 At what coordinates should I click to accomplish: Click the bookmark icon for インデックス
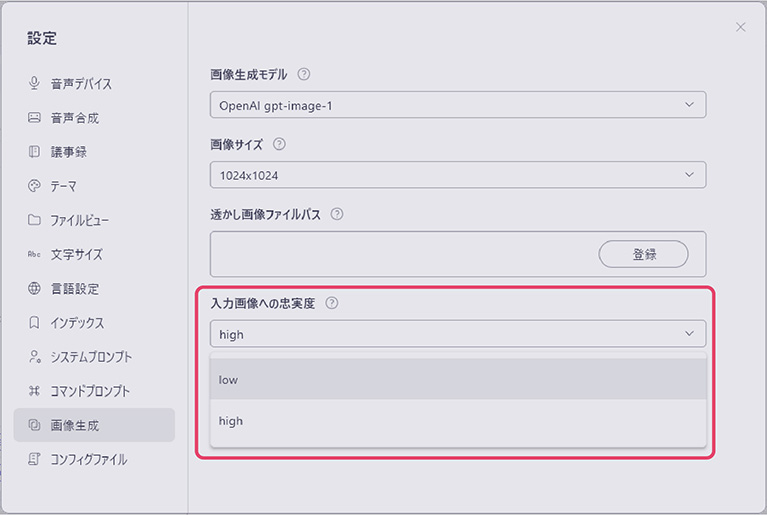coord(34,323)
